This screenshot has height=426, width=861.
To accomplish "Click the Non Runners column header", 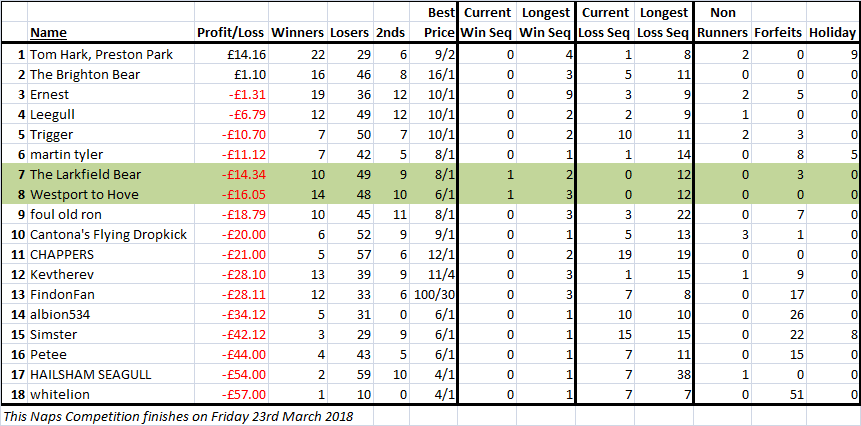I will point(723,23).
